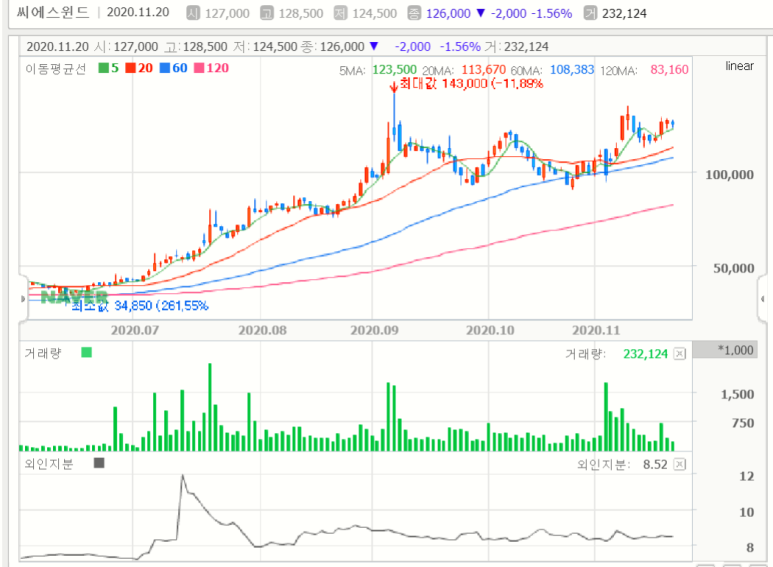Image resolution: width=773 pixels, height=567 pixels.
Task: Click the 최소값 34,850 marker label
Action: click(140, 306)
